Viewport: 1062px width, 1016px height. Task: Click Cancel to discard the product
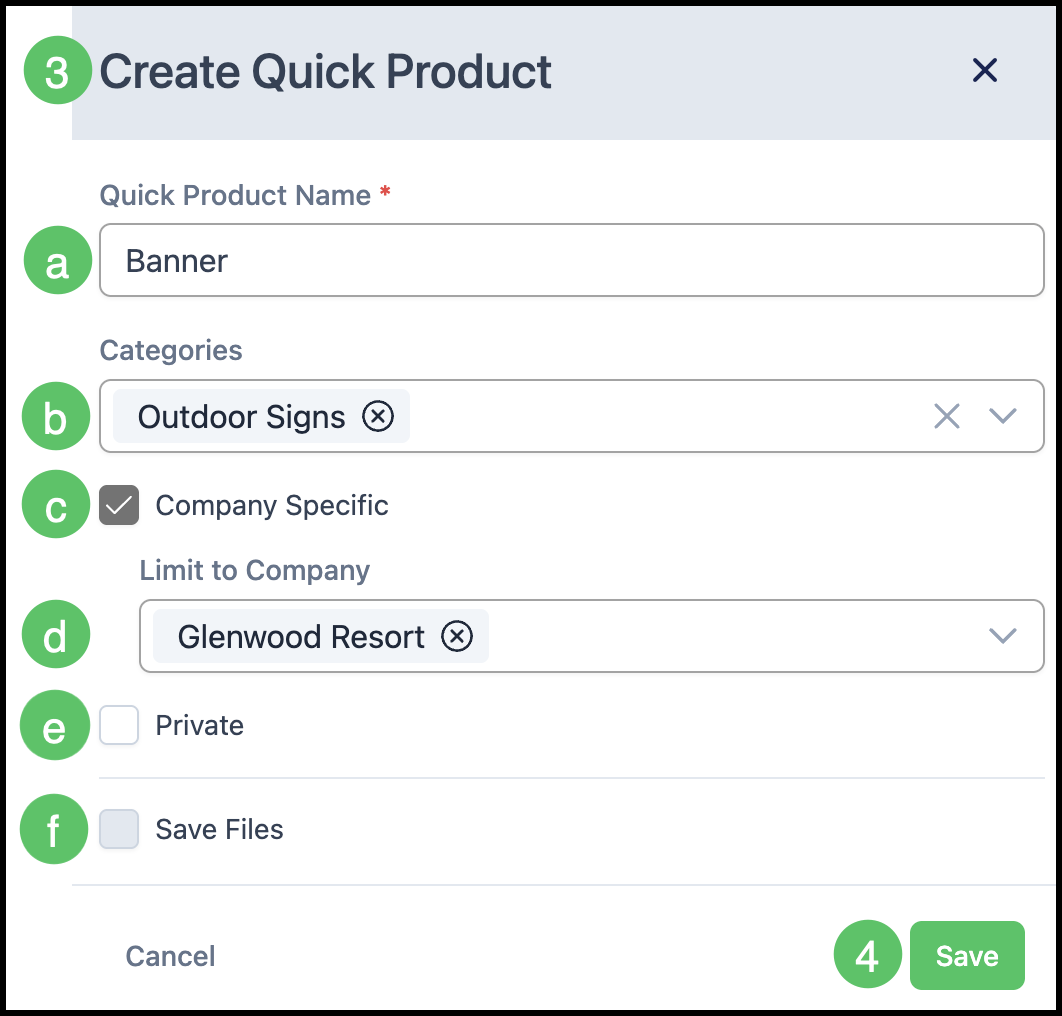point(170,956)
